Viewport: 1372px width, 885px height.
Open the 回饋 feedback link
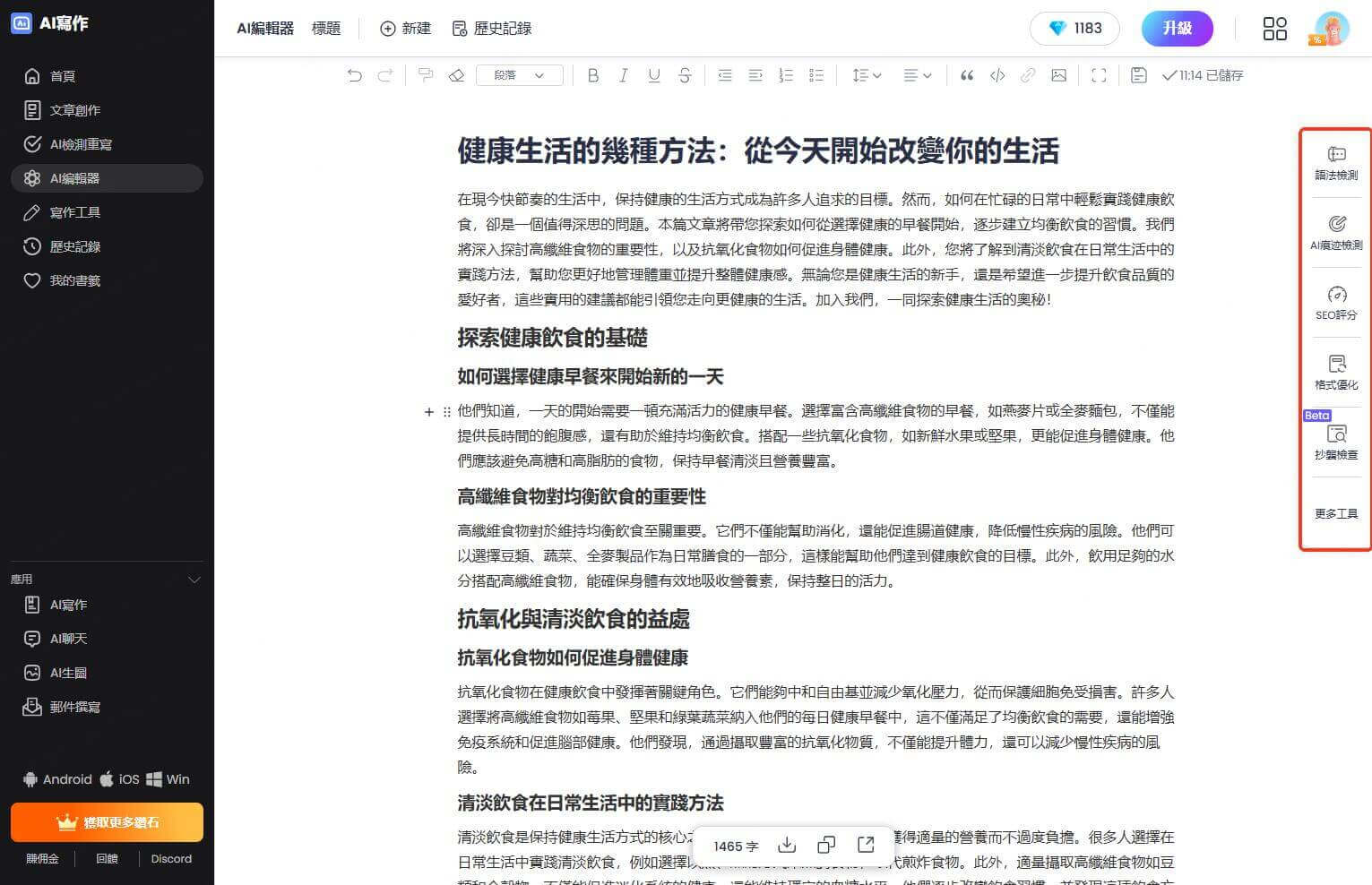[x=107, y=859]
